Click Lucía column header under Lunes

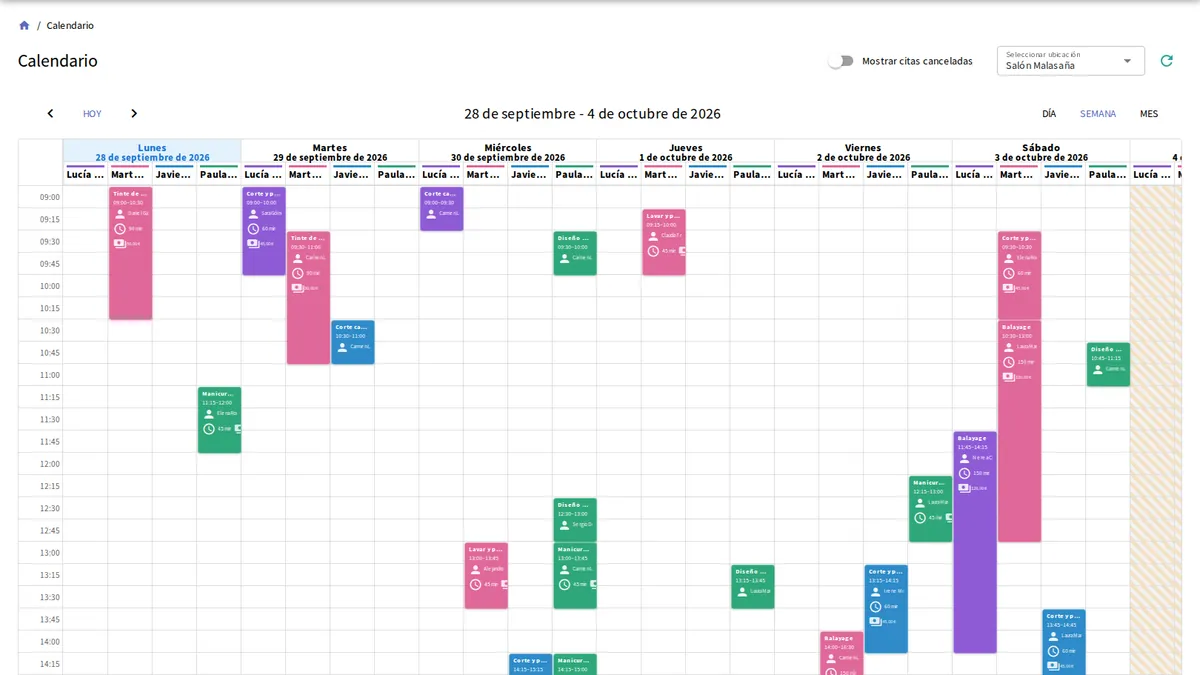point(86,175)
